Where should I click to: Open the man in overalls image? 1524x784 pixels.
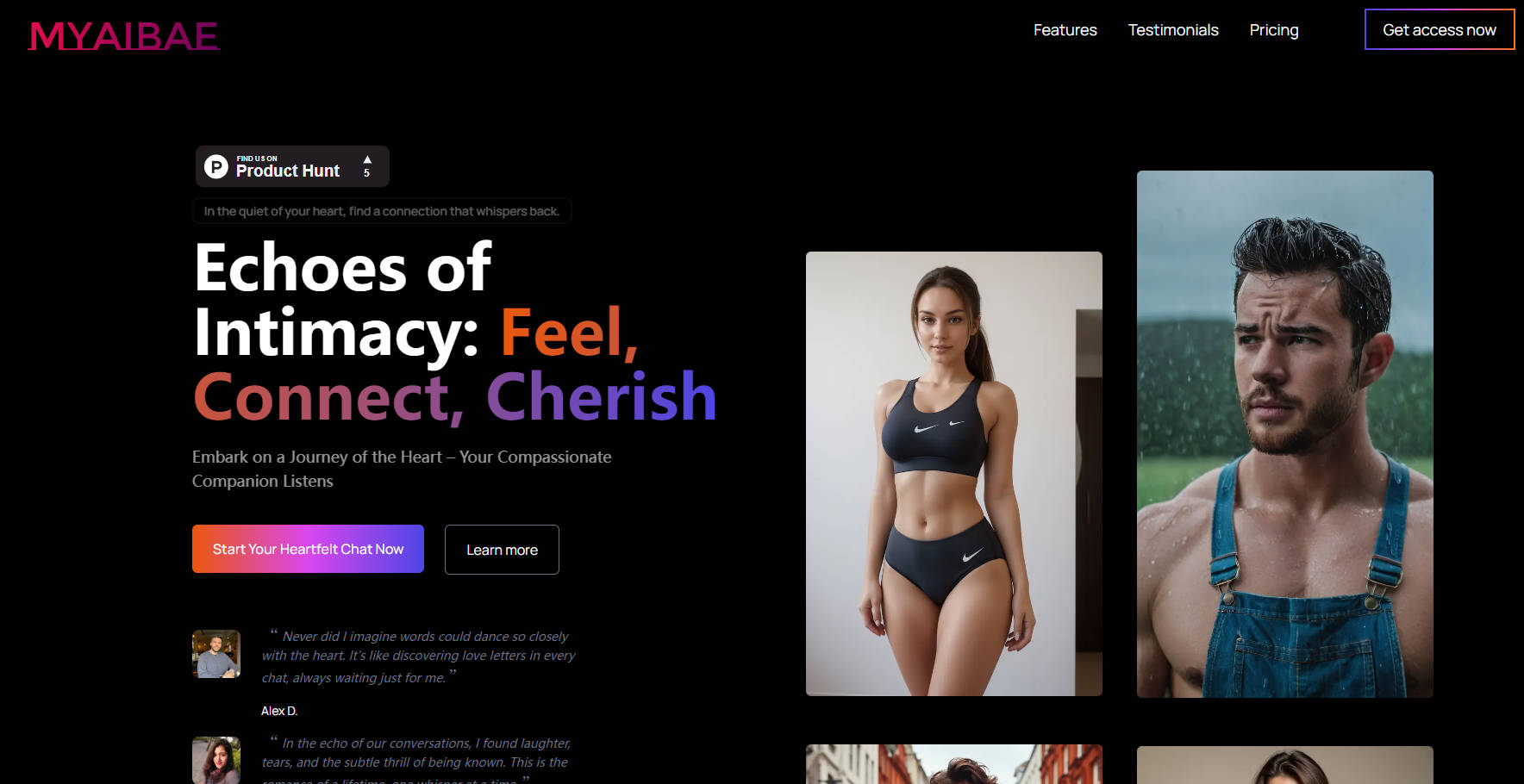pos(1285,434)
